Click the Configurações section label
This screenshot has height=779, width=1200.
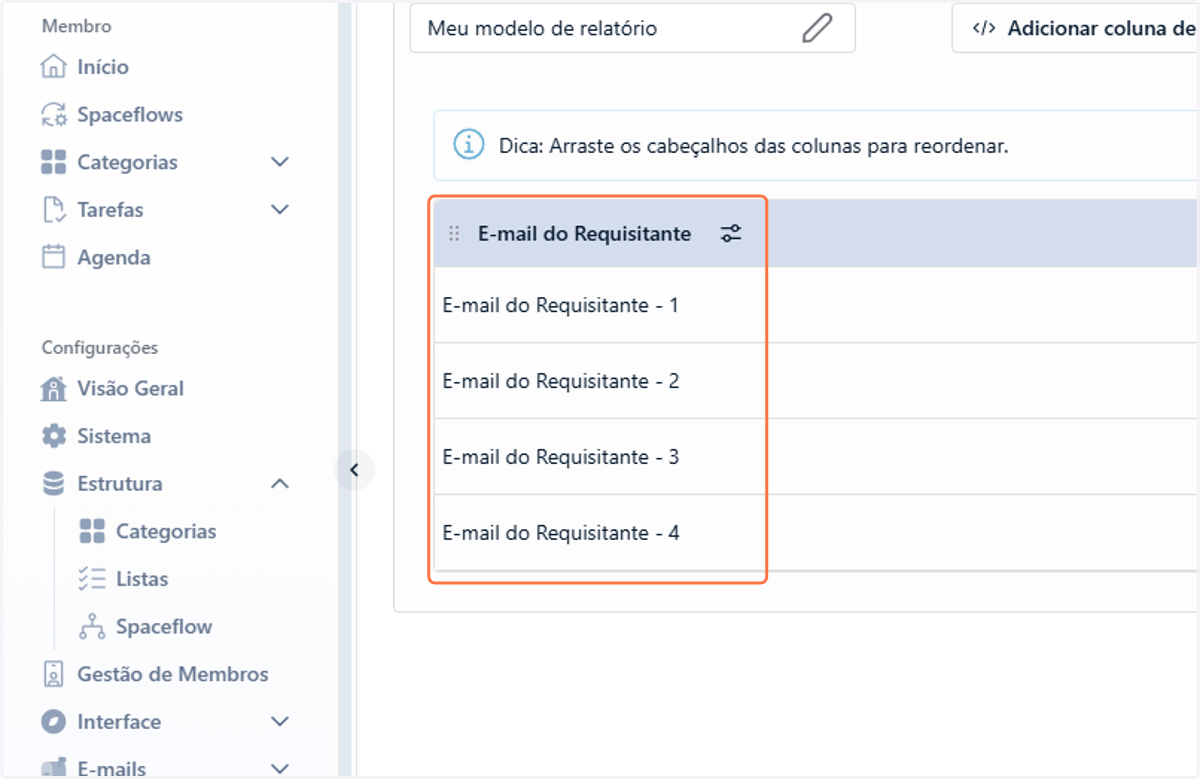(100, 348)
